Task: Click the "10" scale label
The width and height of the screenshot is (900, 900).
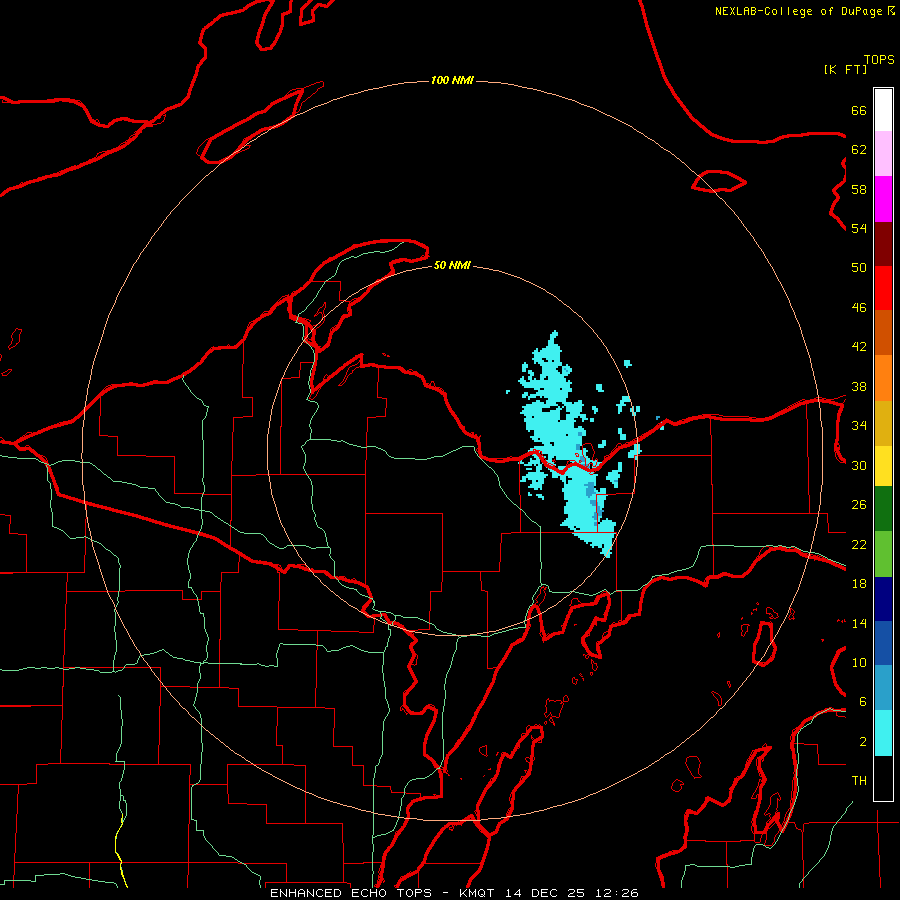Action: (x=859, y=662)
